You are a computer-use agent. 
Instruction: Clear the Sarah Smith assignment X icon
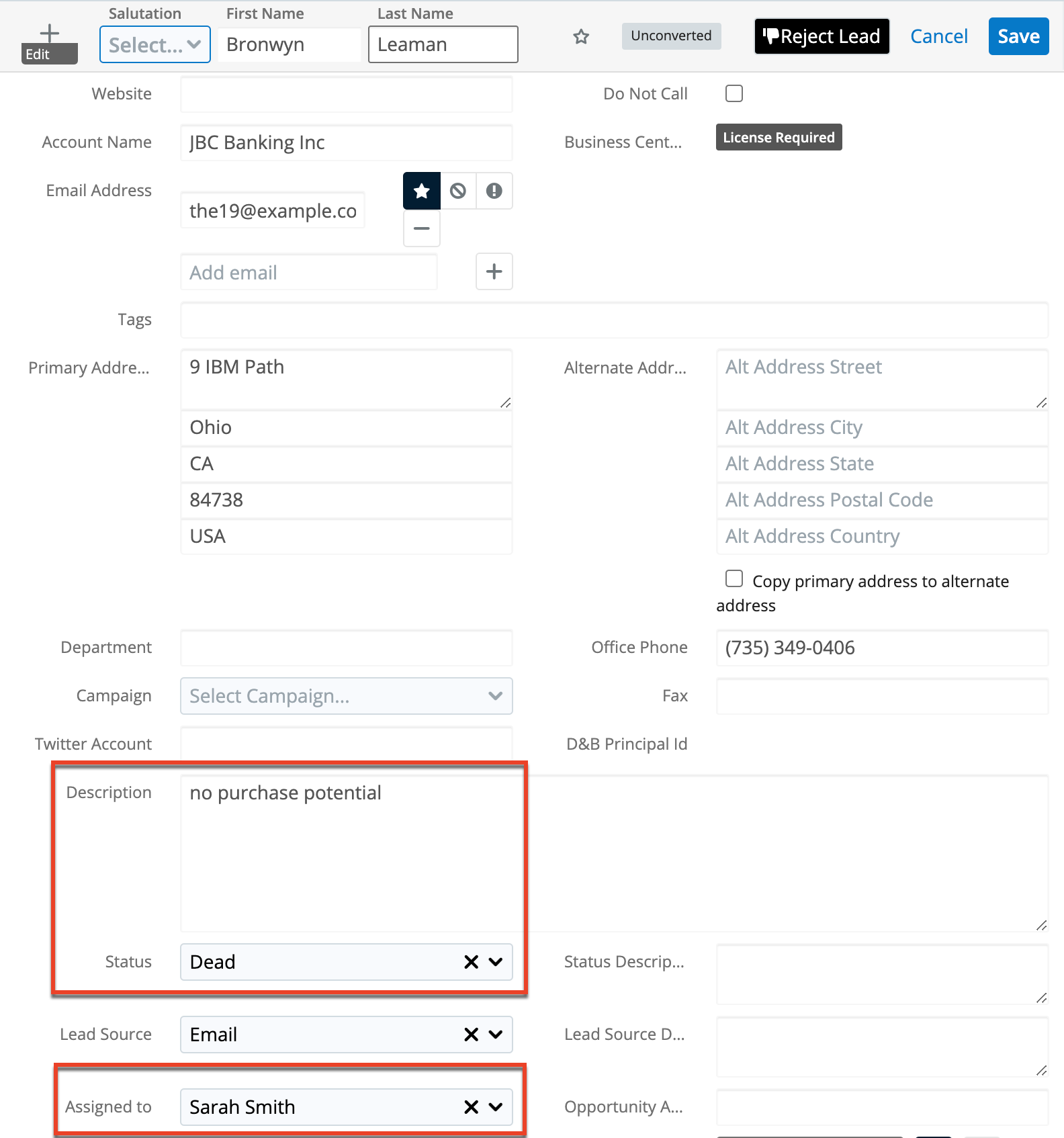[x=472, y=1107]
